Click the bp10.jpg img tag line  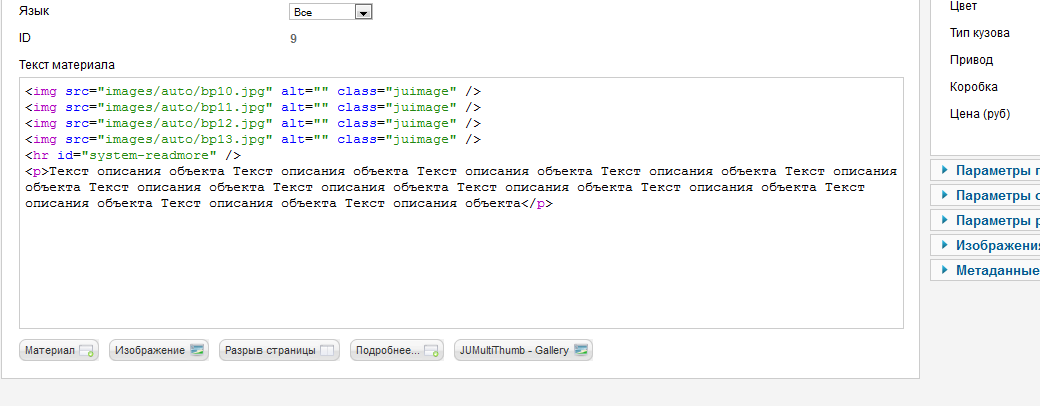[253, 92]
